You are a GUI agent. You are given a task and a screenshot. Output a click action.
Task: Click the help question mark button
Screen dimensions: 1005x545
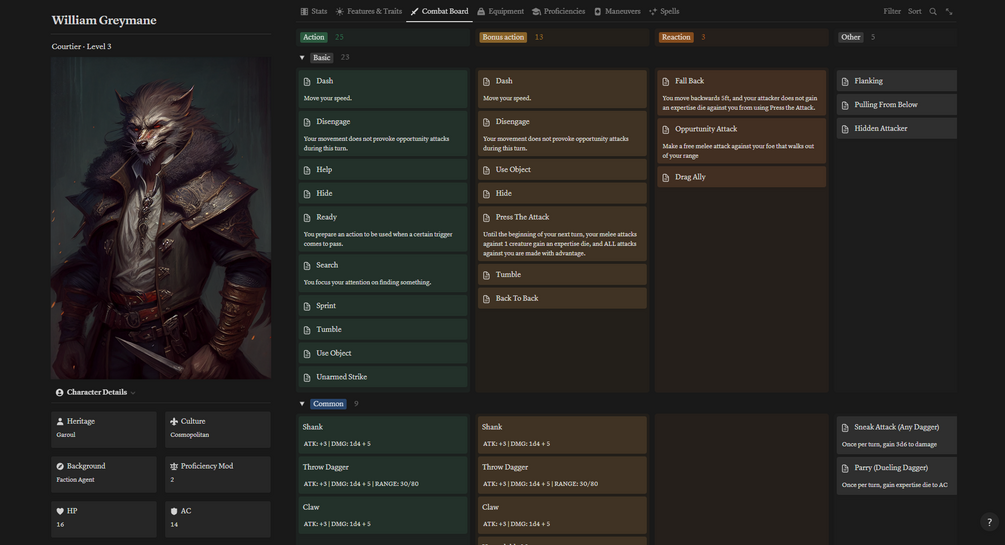(989, 522)
